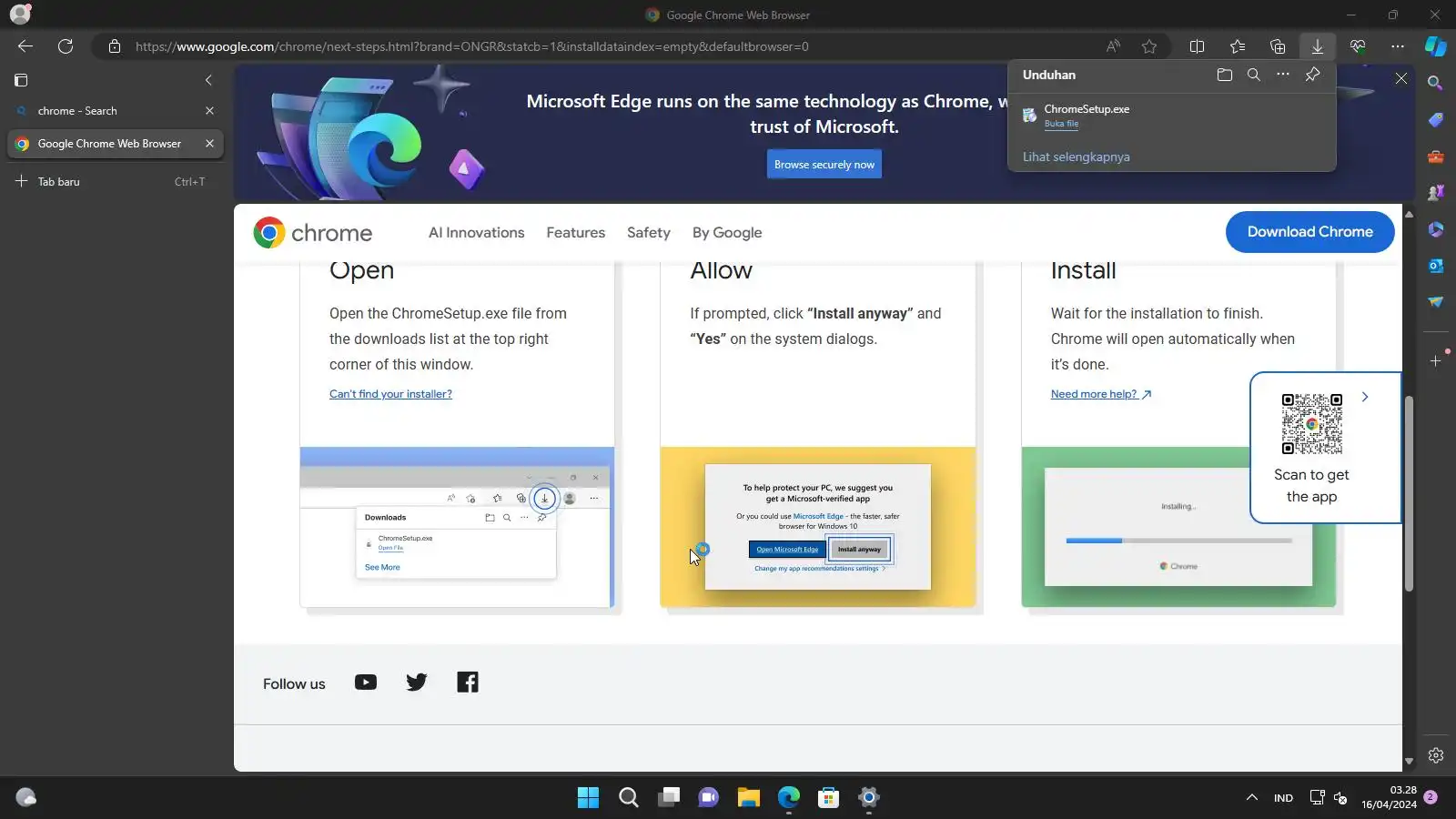Add a new app to sidebar

(x=1435, y=361)
